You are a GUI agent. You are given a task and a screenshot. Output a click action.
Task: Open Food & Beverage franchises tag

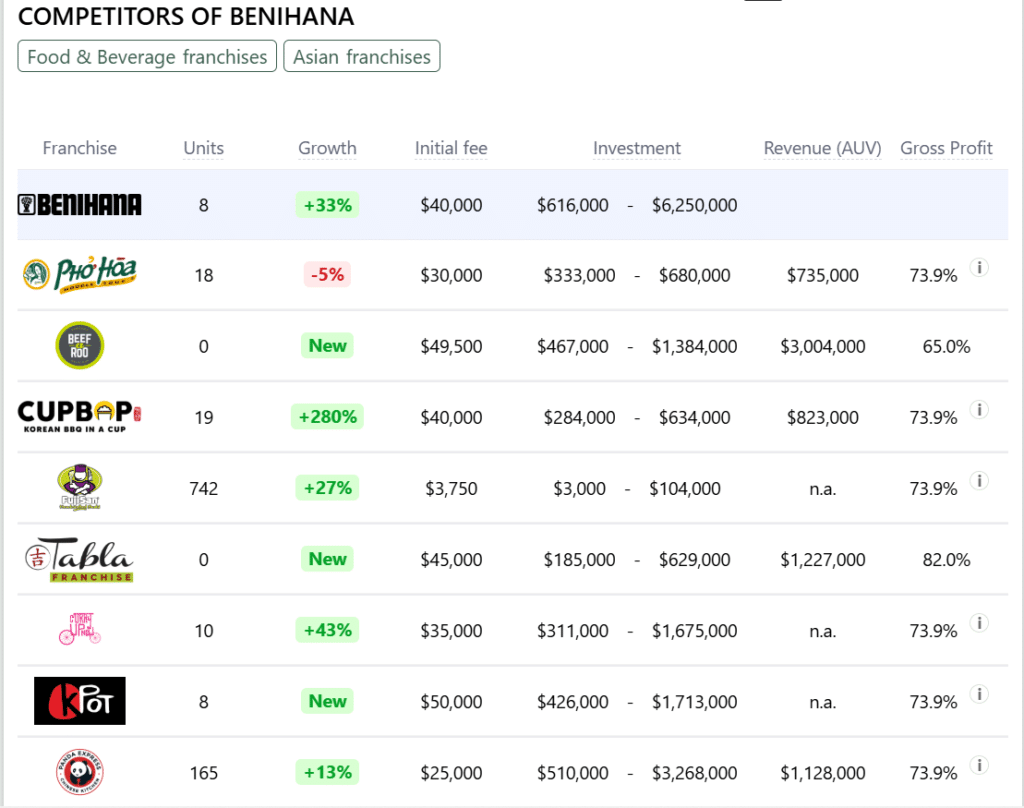pos(147,56)
